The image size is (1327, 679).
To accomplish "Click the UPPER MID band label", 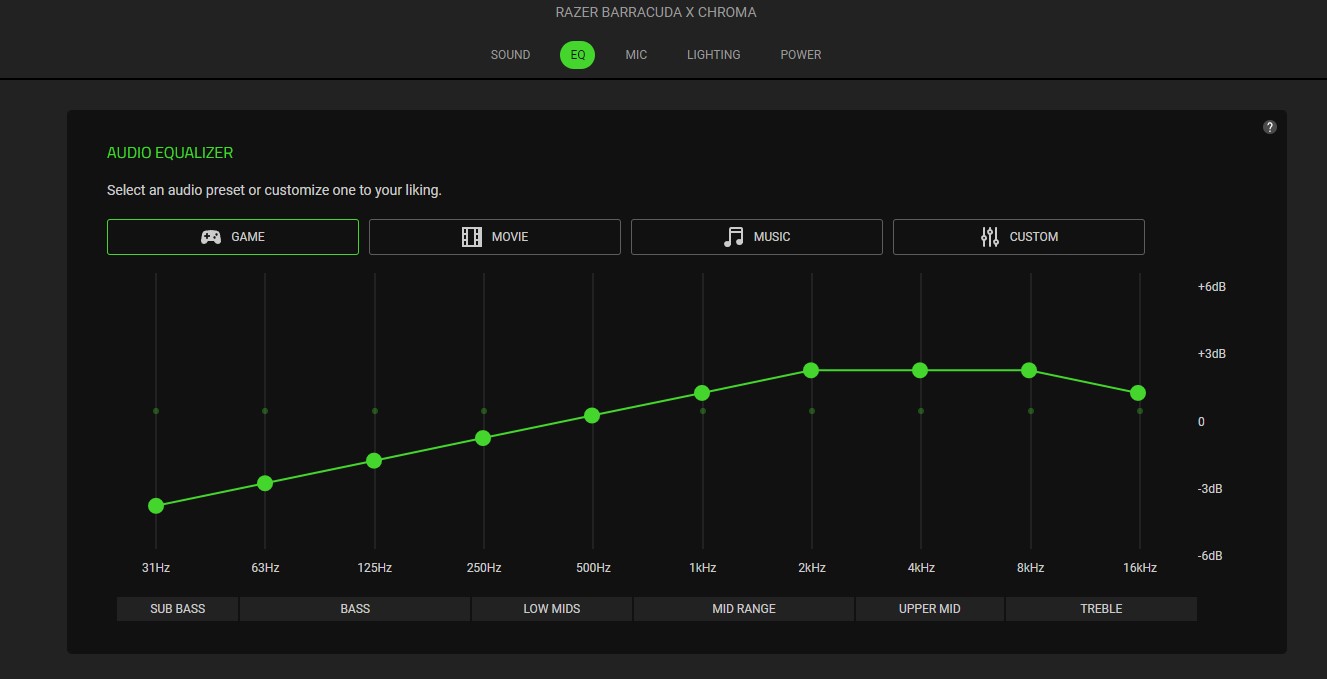I will coord(930,609).
